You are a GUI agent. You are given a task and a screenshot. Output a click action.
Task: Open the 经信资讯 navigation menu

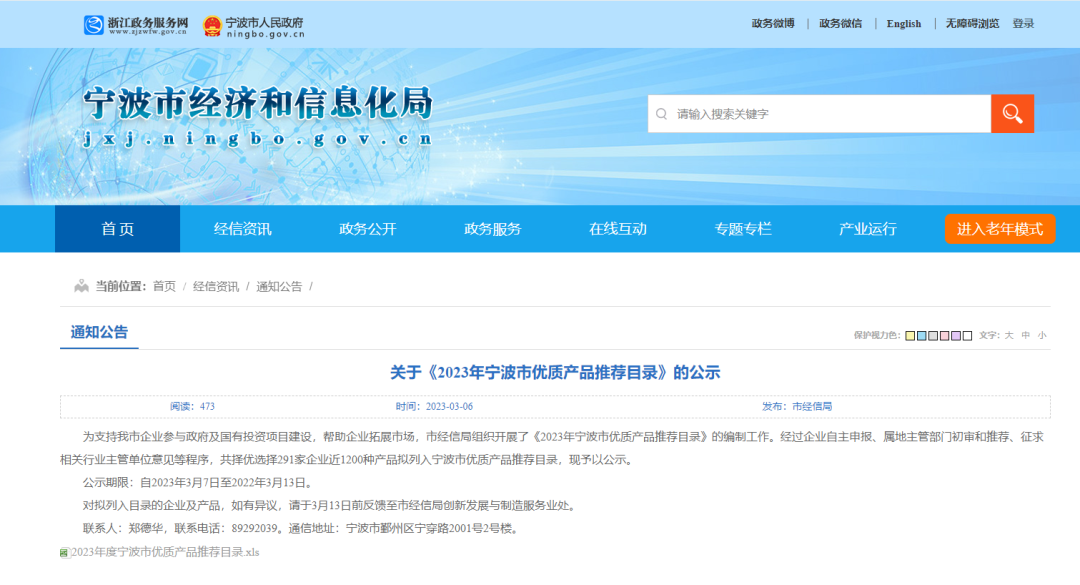(243, 229)
